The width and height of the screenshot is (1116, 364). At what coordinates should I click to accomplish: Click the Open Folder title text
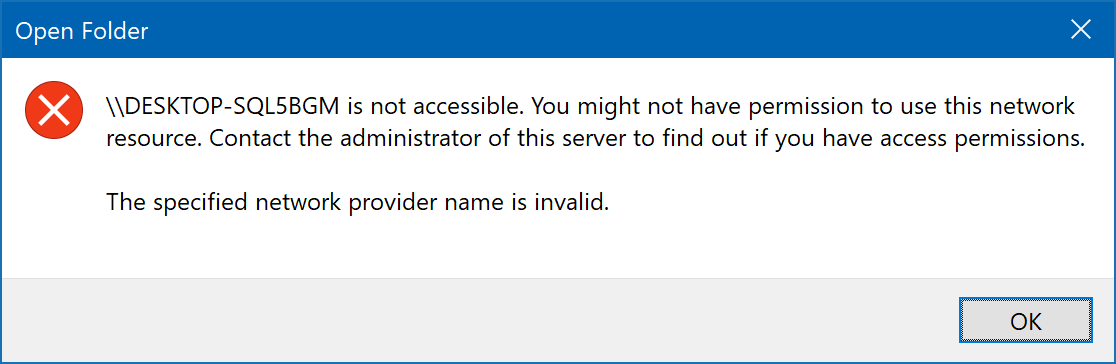tap(81, 31)
